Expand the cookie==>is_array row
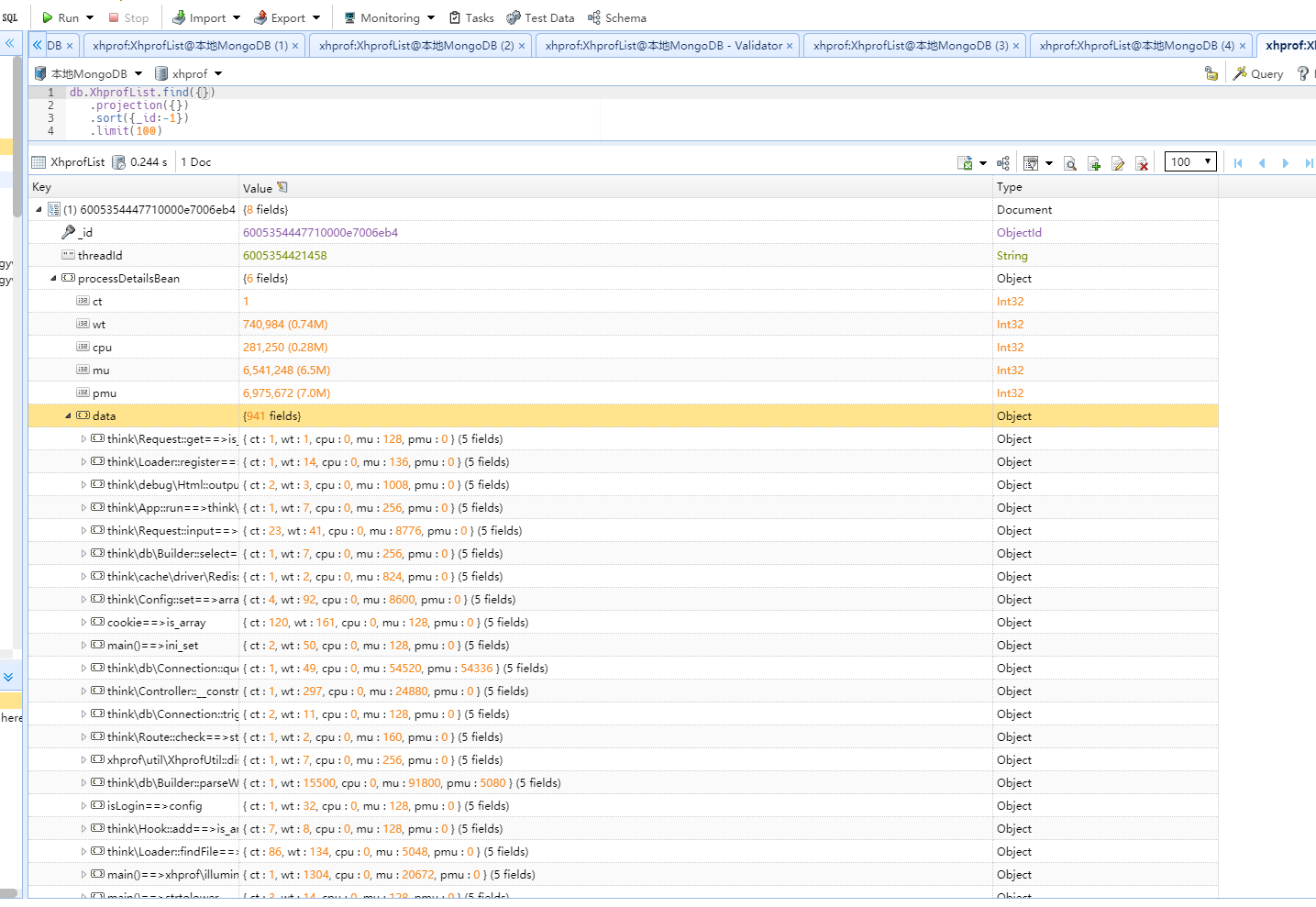The height and width of the screenshot is (907, 1316). click(x=83, y=623)
